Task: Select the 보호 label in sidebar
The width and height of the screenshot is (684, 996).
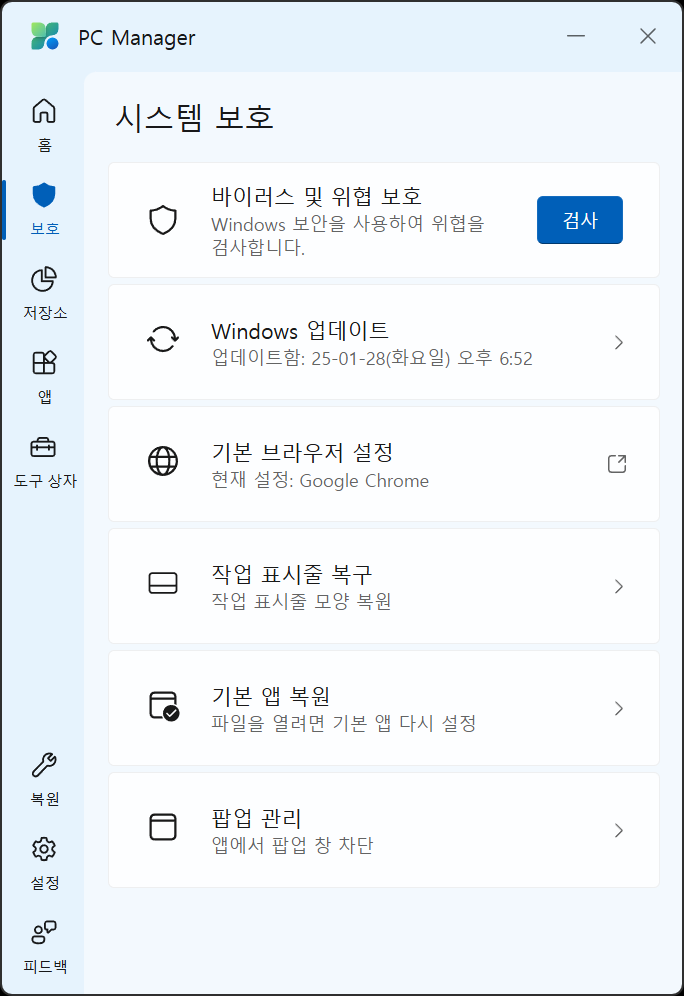Action: 45,229
